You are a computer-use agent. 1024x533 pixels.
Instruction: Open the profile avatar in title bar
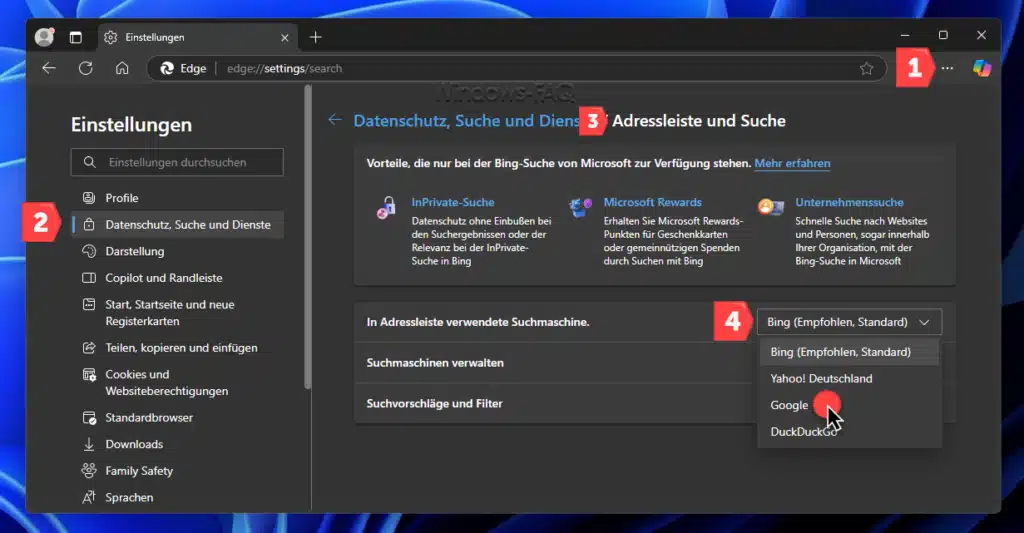44,37
